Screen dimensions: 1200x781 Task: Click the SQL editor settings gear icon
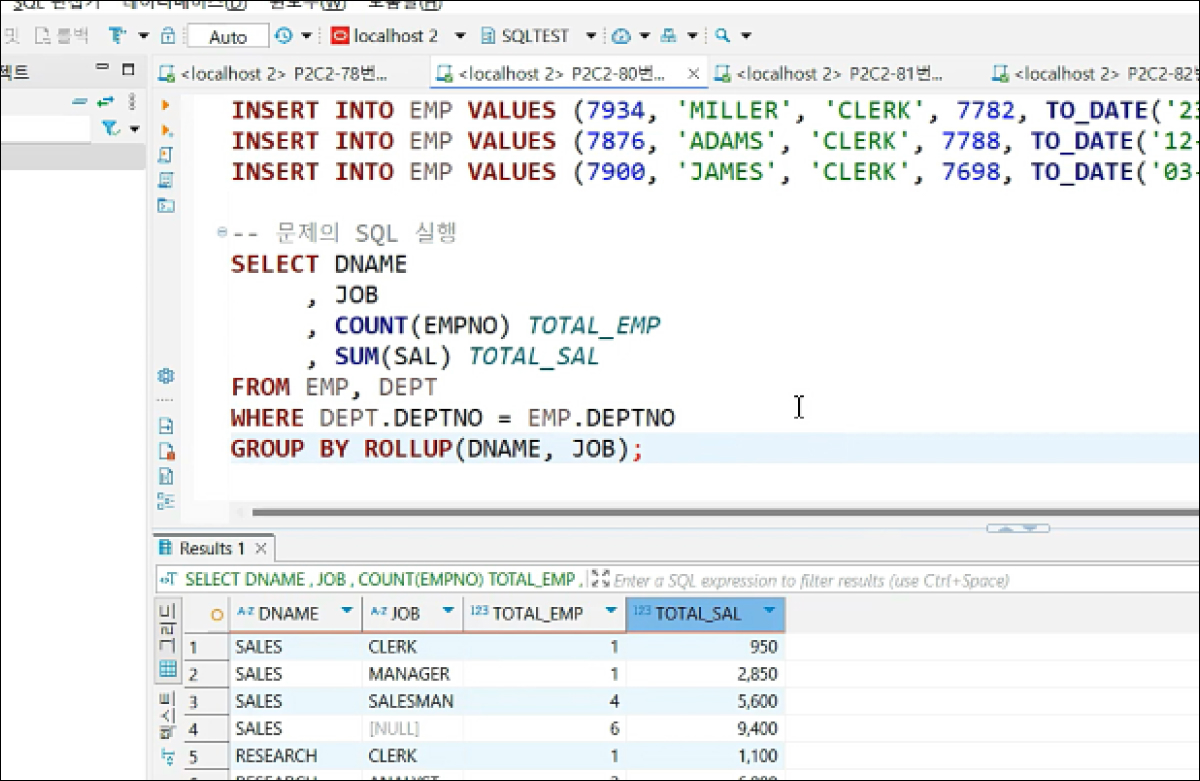[167, 376]
